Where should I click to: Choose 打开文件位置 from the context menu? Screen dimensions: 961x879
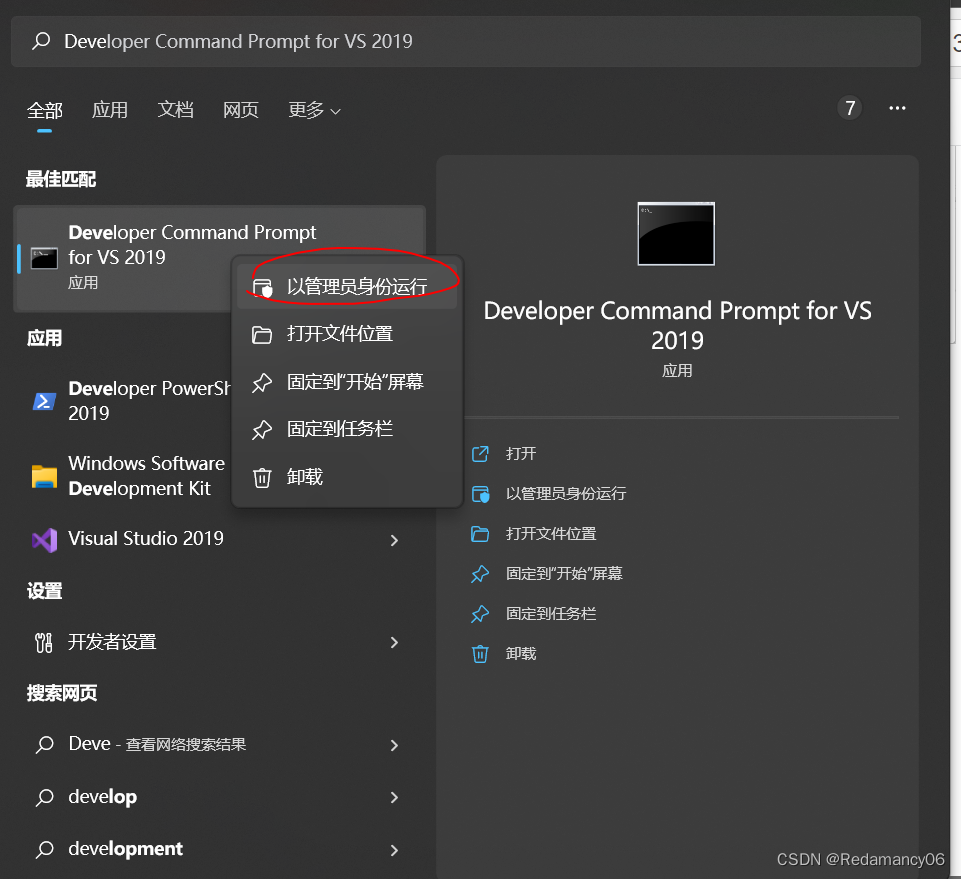point(339,334)
